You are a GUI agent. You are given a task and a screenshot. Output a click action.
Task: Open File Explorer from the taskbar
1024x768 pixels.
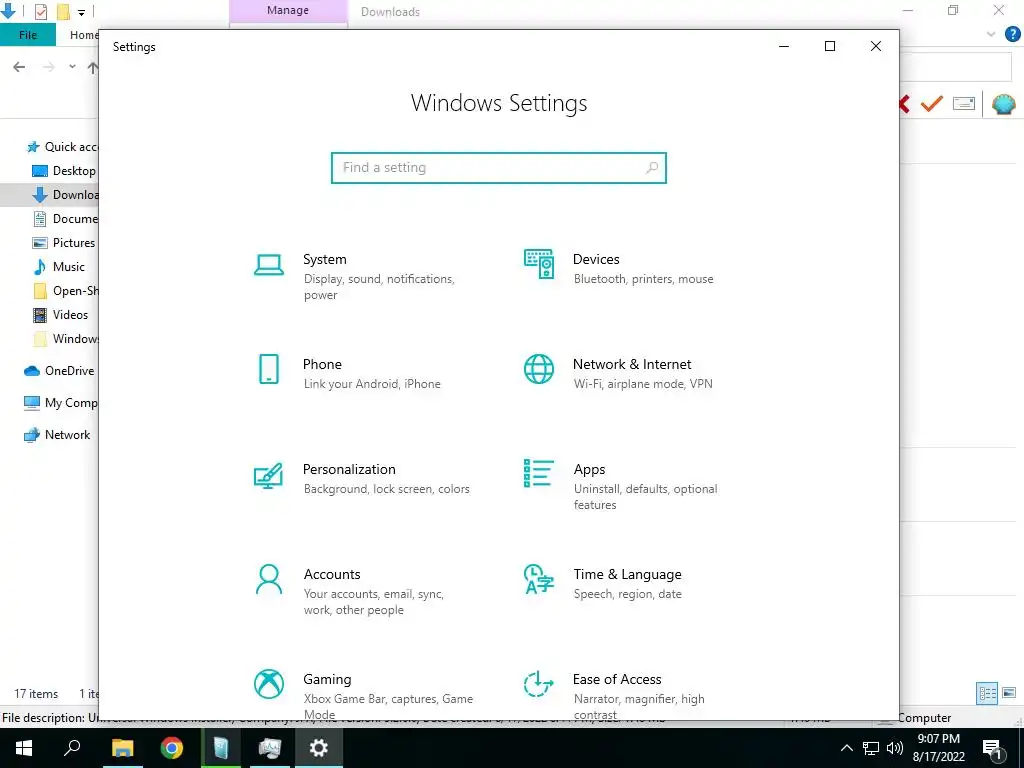(x=122, y=748)
